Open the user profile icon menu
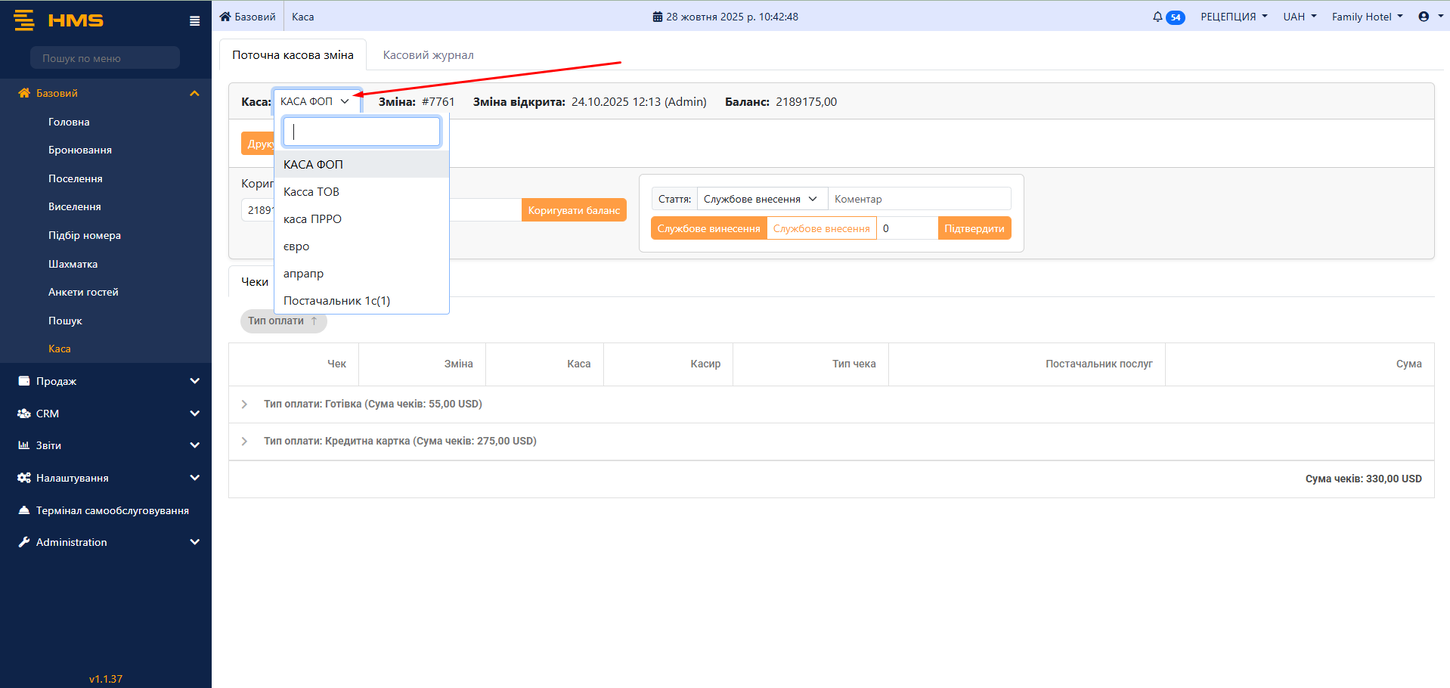The width and height of the screenshot is (1450, 688). (x=1424, y=17)
